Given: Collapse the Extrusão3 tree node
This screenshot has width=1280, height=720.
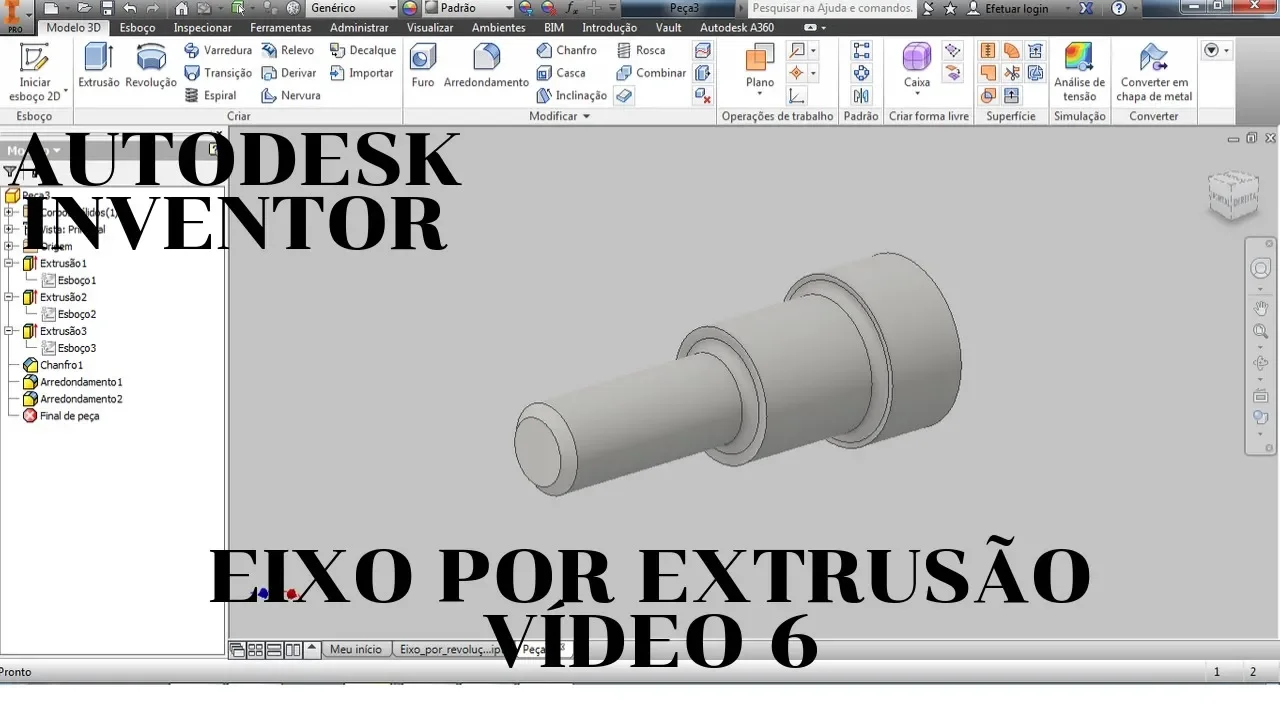Looking at the screenshot, I should click(10, 331).
